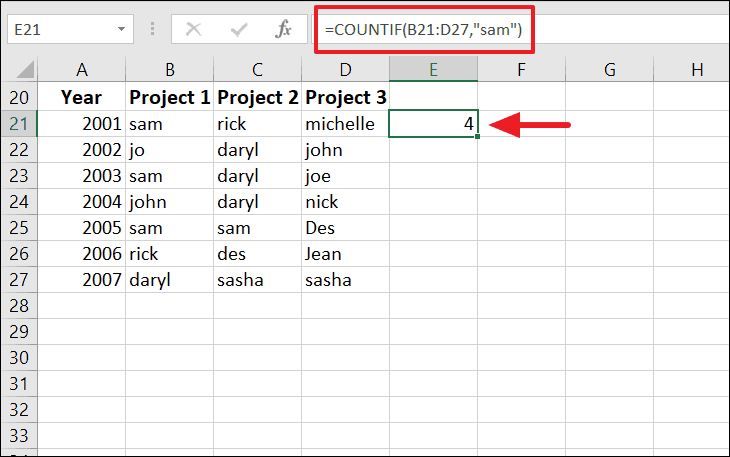Select column G header

coord(609,69)
